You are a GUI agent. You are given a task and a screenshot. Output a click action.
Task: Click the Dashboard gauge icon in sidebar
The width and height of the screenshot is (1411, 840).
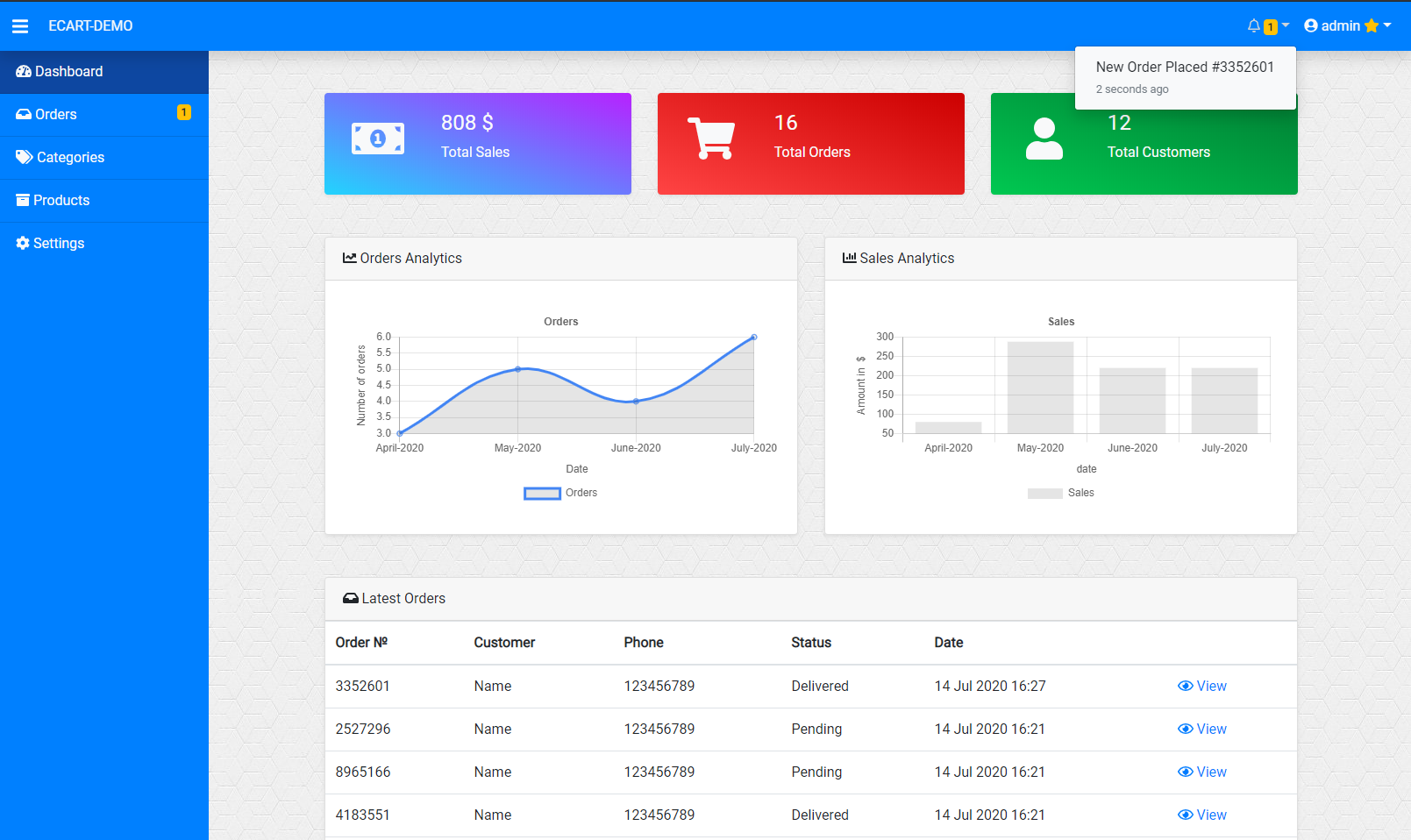point(24,72)
